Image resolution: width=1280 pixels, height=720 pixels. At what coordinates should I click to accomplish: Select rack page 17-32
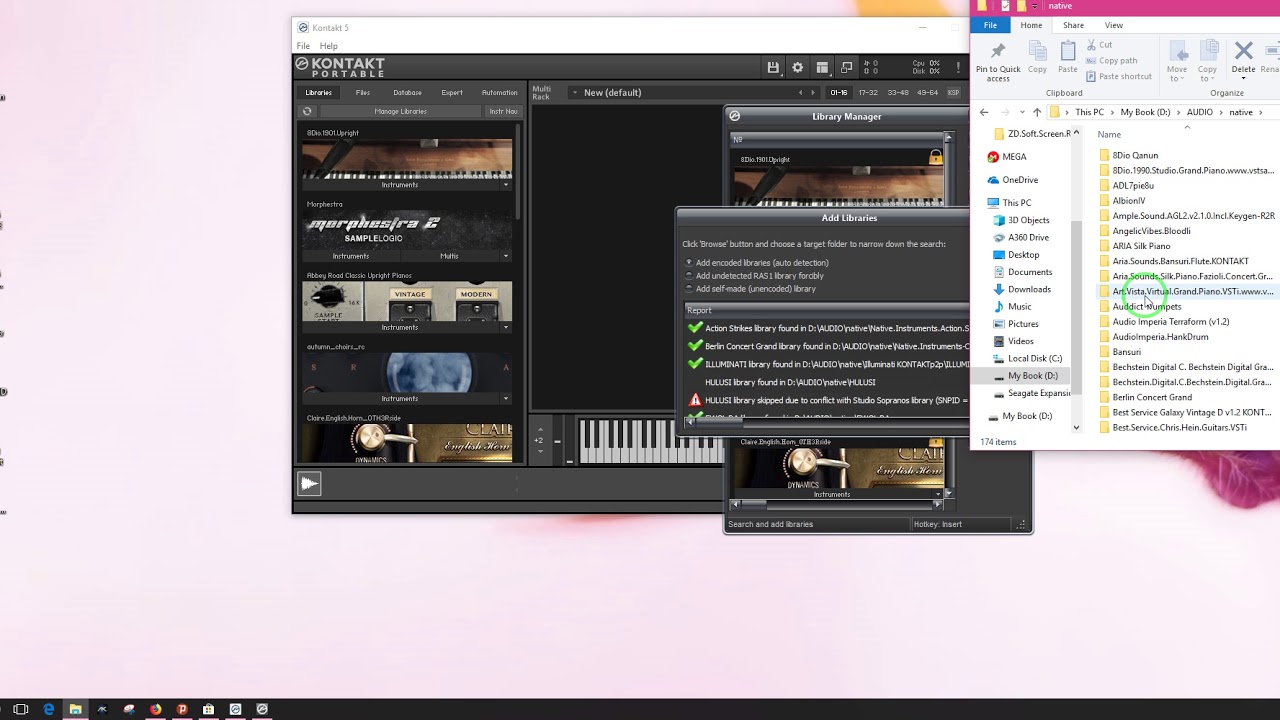(x=868, y=92)
